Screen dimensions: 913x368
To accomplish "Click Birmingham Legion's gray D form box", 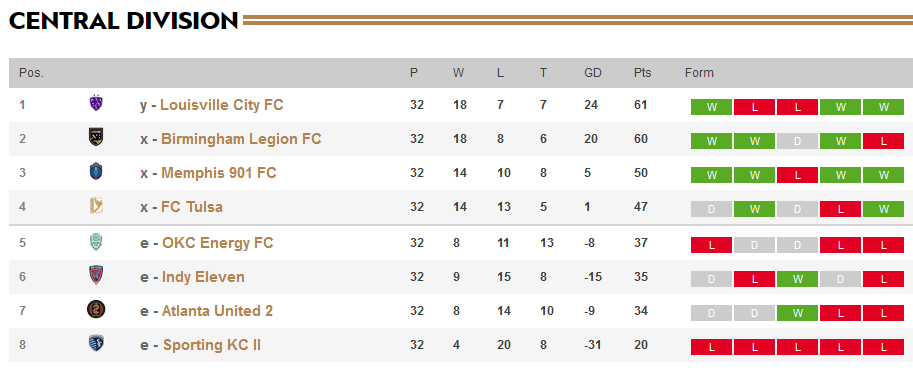I will pyautogui.click(x=797, y=141).
